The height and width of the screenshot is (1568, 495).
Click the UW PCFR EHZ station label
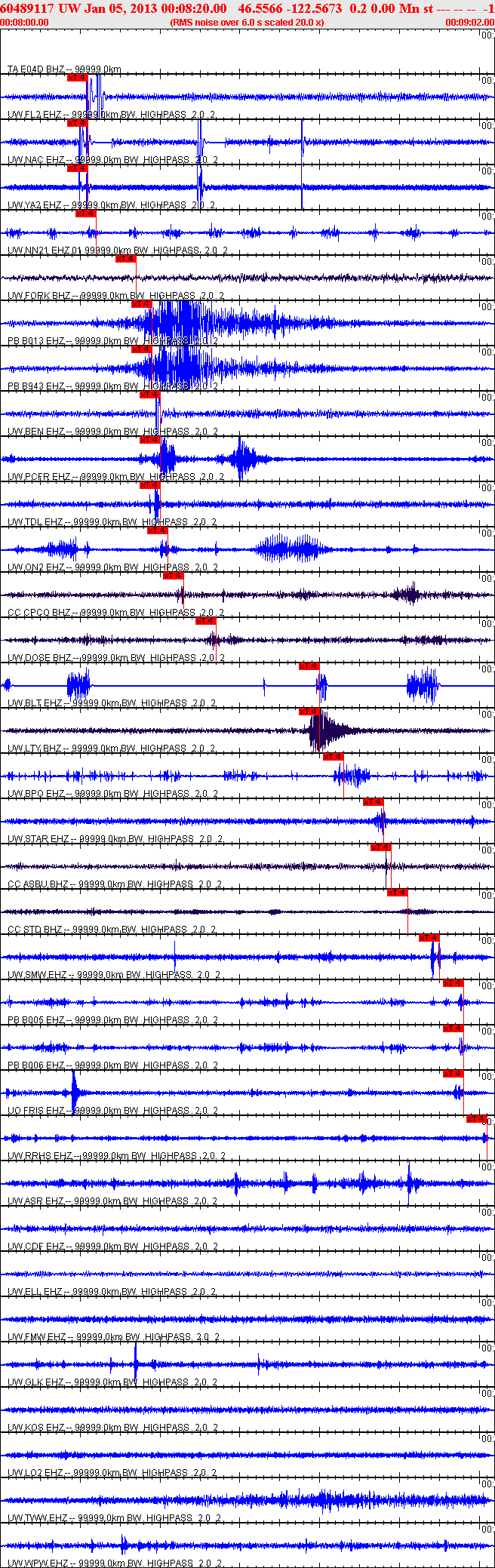click(x=38, y=477)
